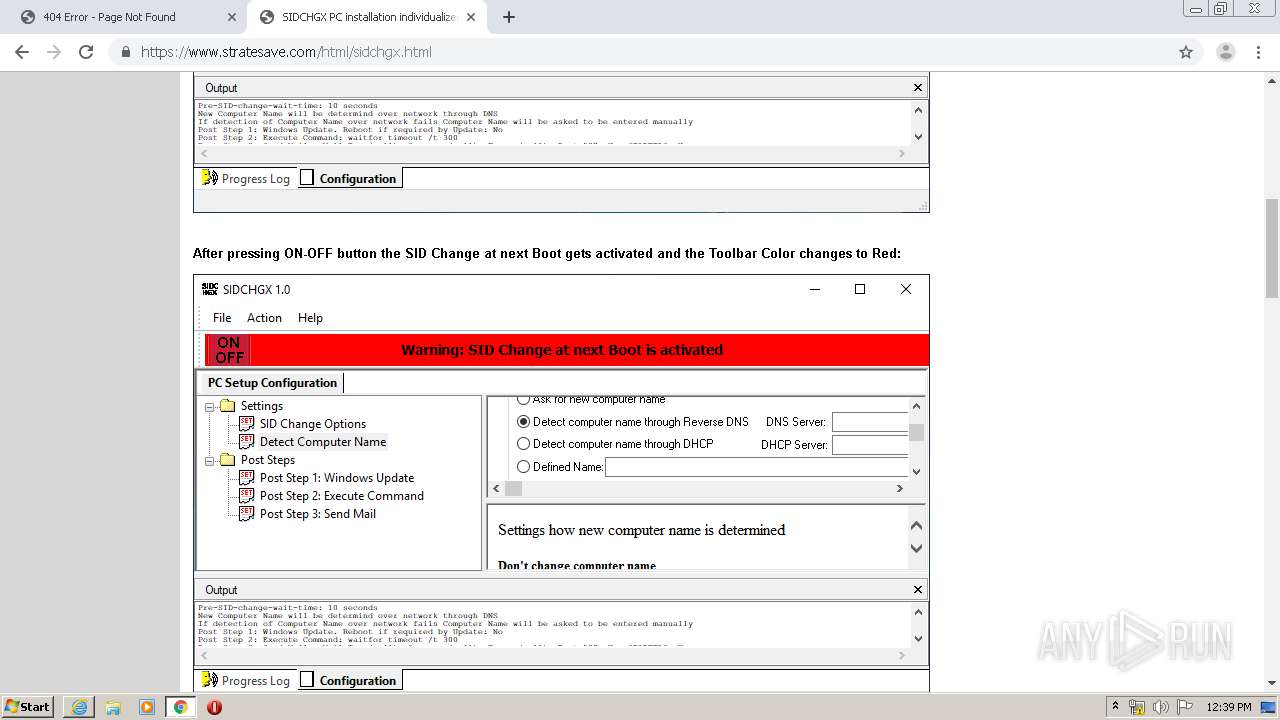The height and width of the screenshot is (720, 1280).
Task: Click the taskbar clock 12:39 PM
Action: (1229, 707)
